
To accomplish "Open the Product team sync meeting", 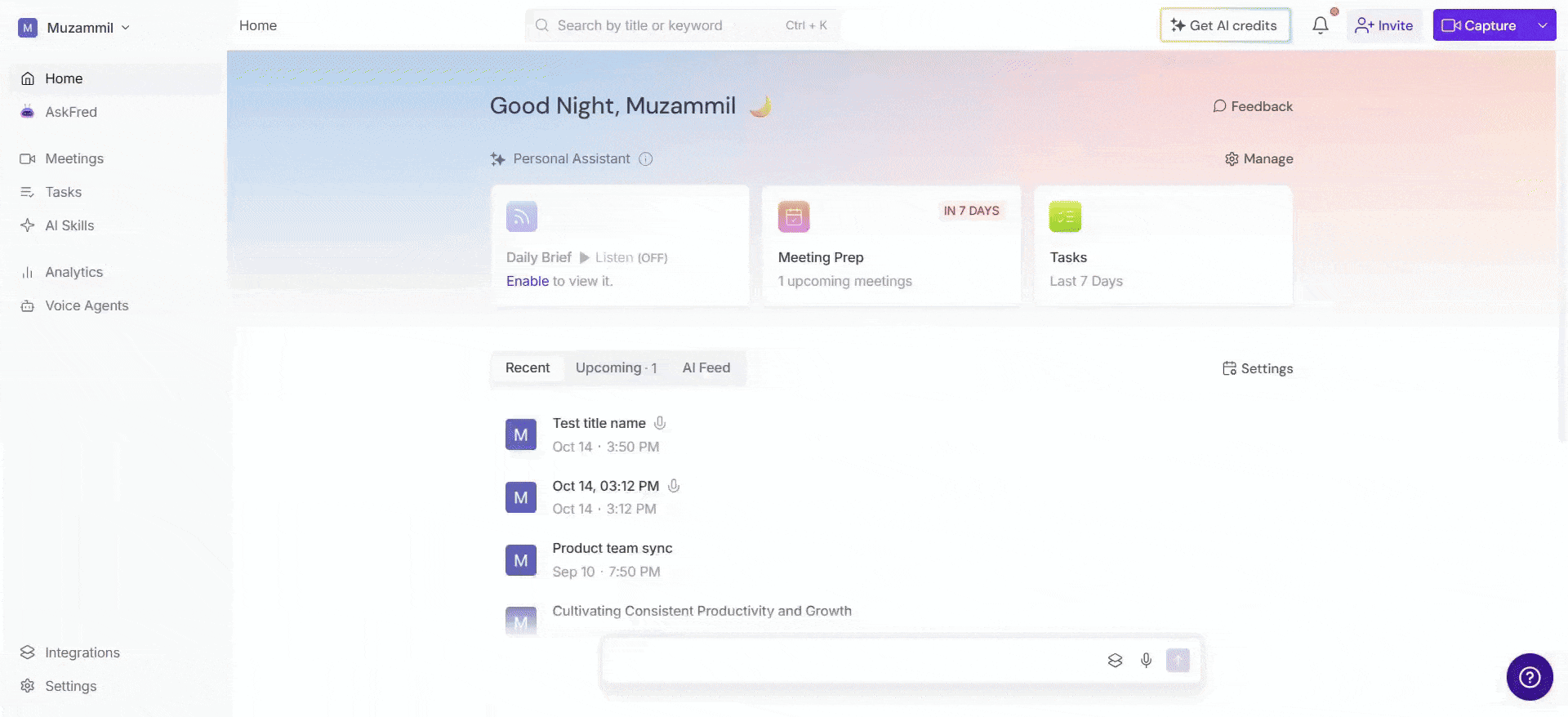I will [612, 548].
